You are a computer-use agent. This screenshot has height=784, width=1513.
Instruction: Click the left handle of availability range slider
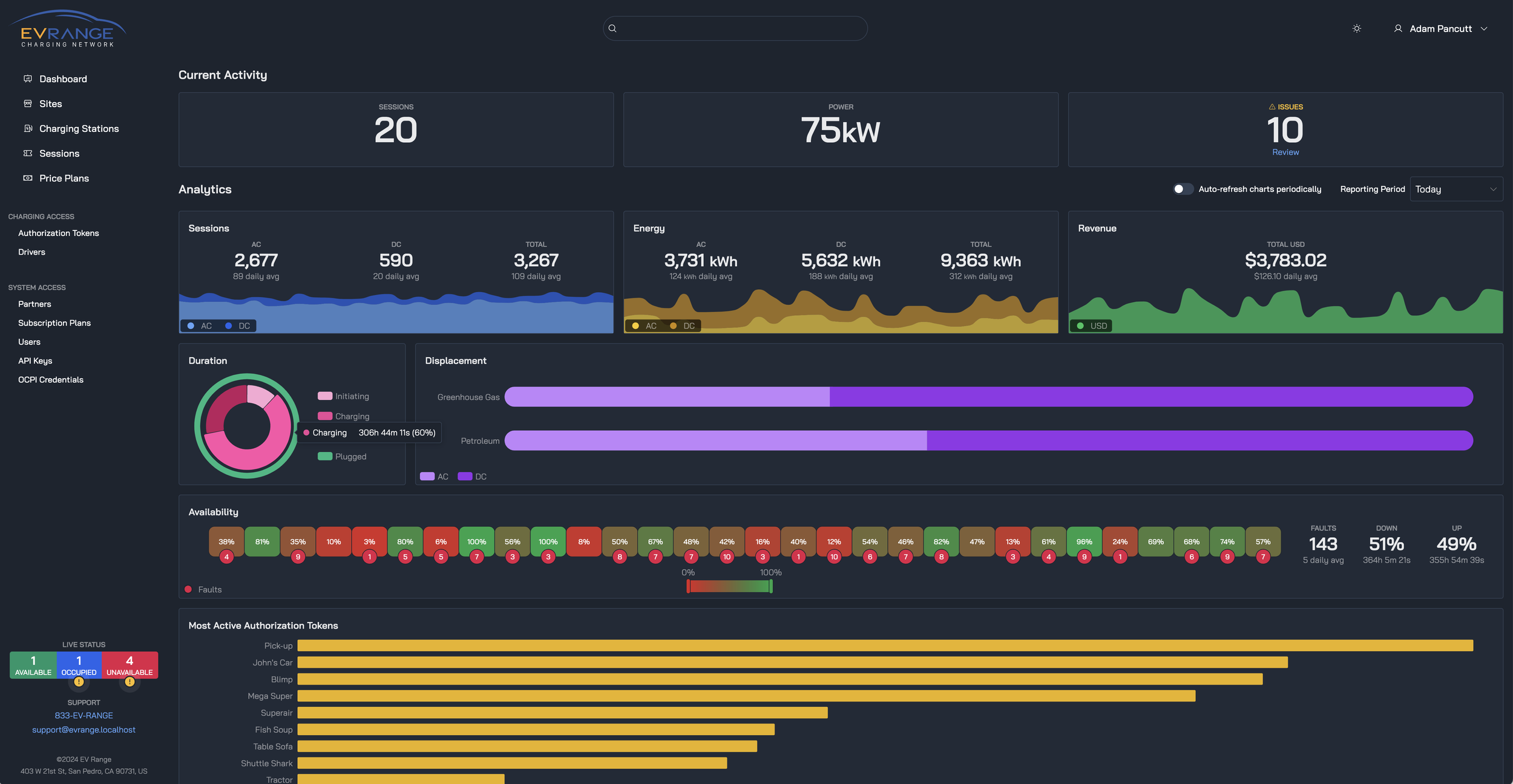click(688, 586)
